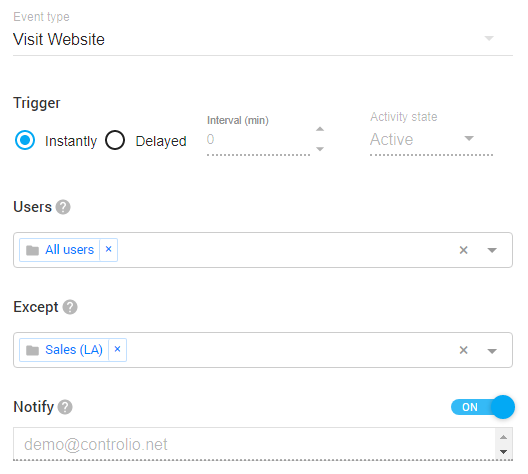This screenshot has width=528, height=474.
Task: Click the All users folder icon
Action: click(x=32, y=250)
